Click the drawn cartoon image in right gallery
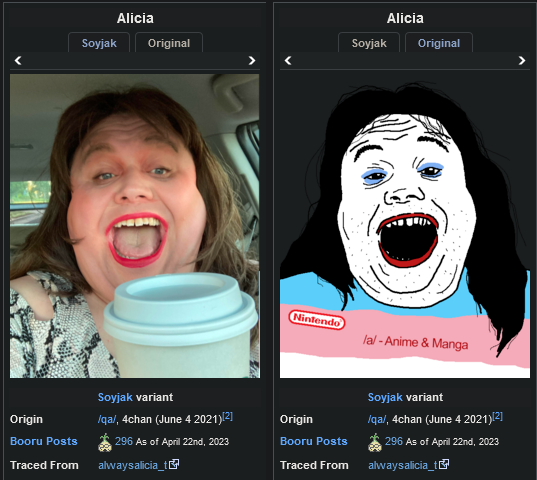The width and height of the screenshot is (537, 480). pyautogui.click(x=405, y=226)
